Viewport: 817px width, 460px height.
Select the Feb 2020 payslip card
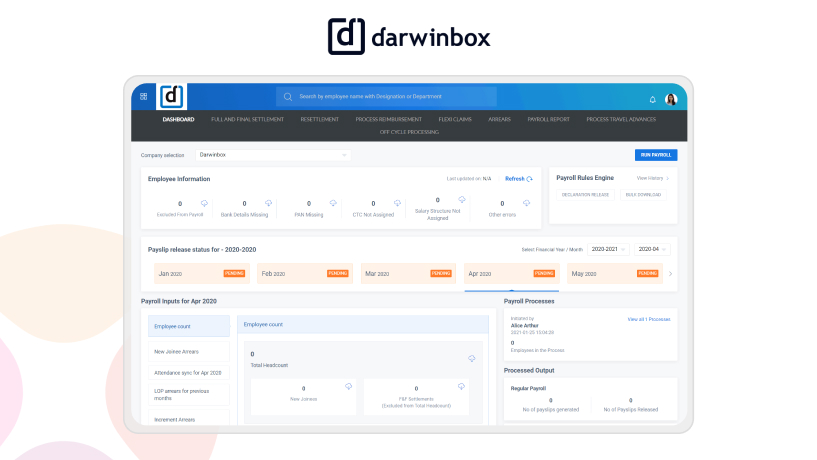[x=305, y=273]
